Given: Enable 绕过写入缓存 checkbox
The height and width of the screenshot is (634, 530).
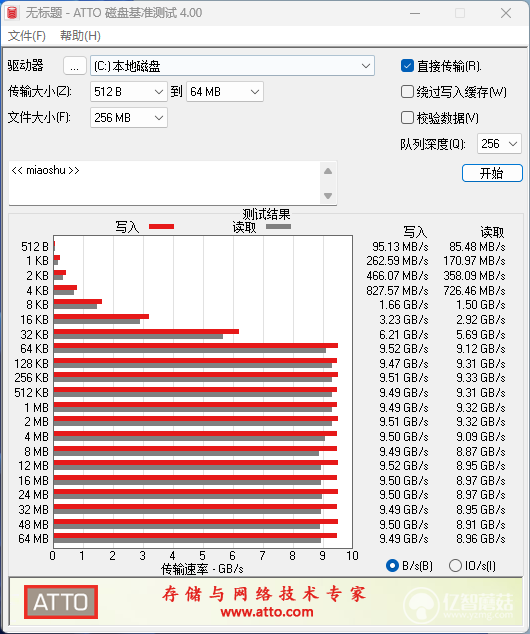Looking at the screenshot, I should (x=407, y=92).
